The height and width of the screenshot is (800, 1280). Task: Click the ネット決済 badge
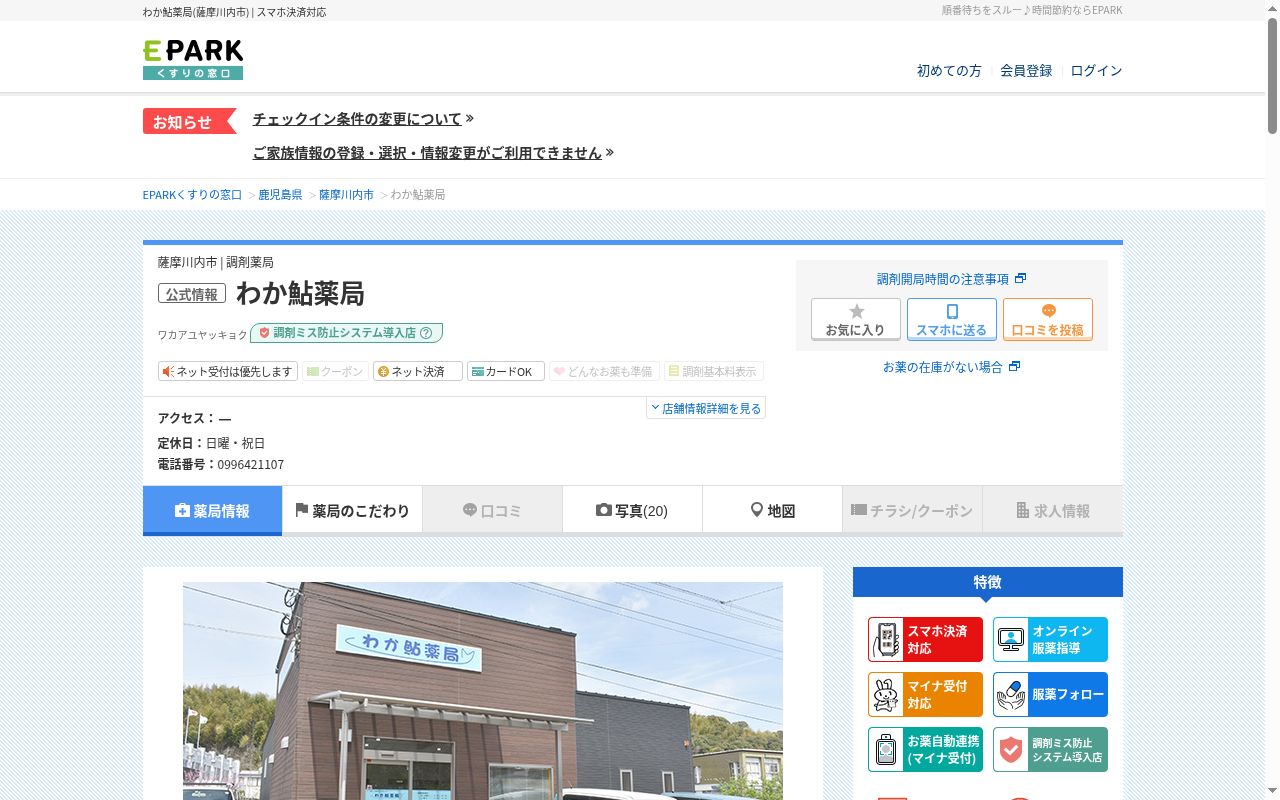(x=418, y=371)
